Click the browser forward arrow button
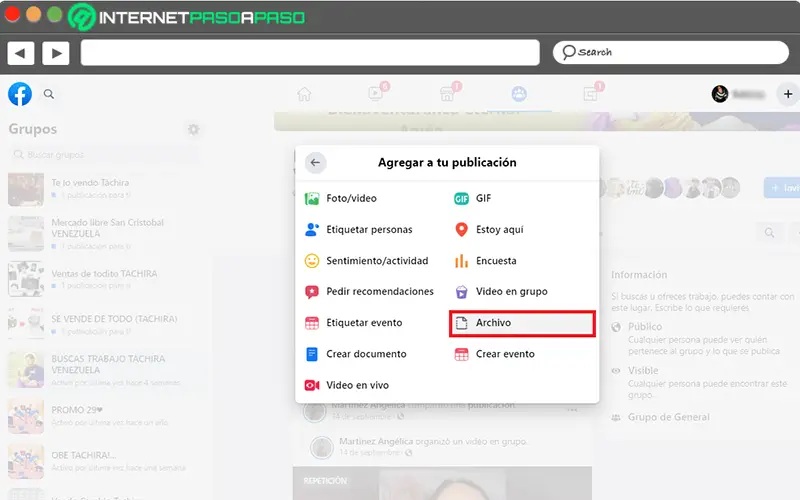This screenshot has height=500, width=800. pyautogui.click(x=56, y=53)
